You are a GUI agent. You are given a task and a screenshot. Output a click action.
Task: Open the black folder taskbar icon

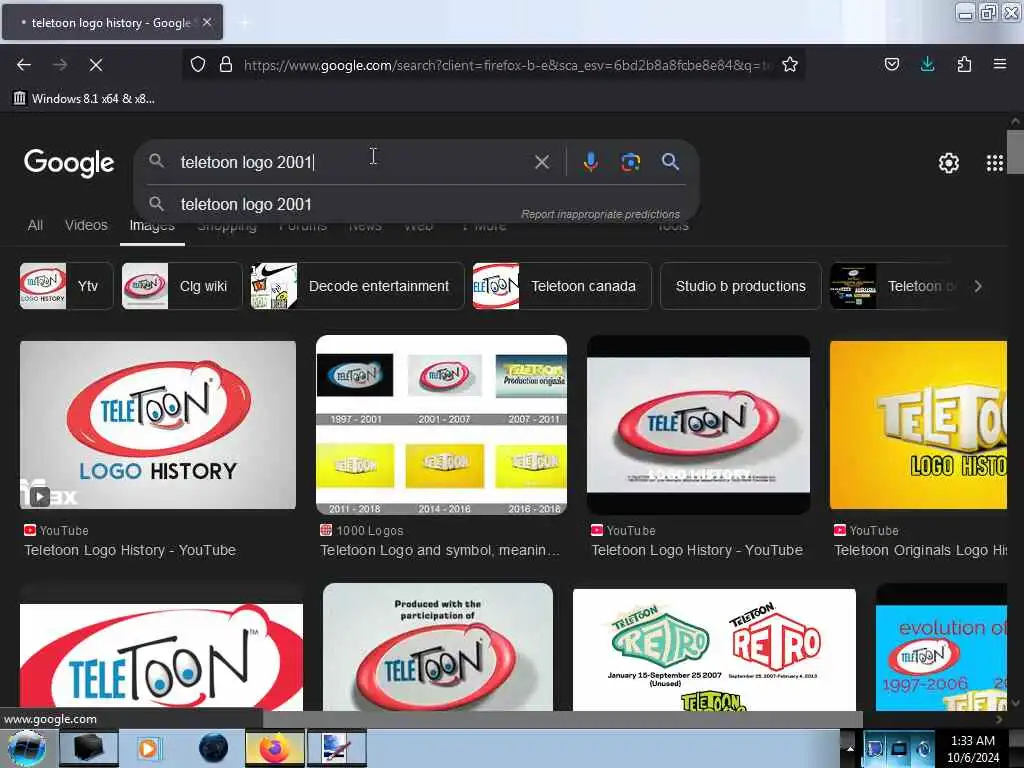(89, 748)
